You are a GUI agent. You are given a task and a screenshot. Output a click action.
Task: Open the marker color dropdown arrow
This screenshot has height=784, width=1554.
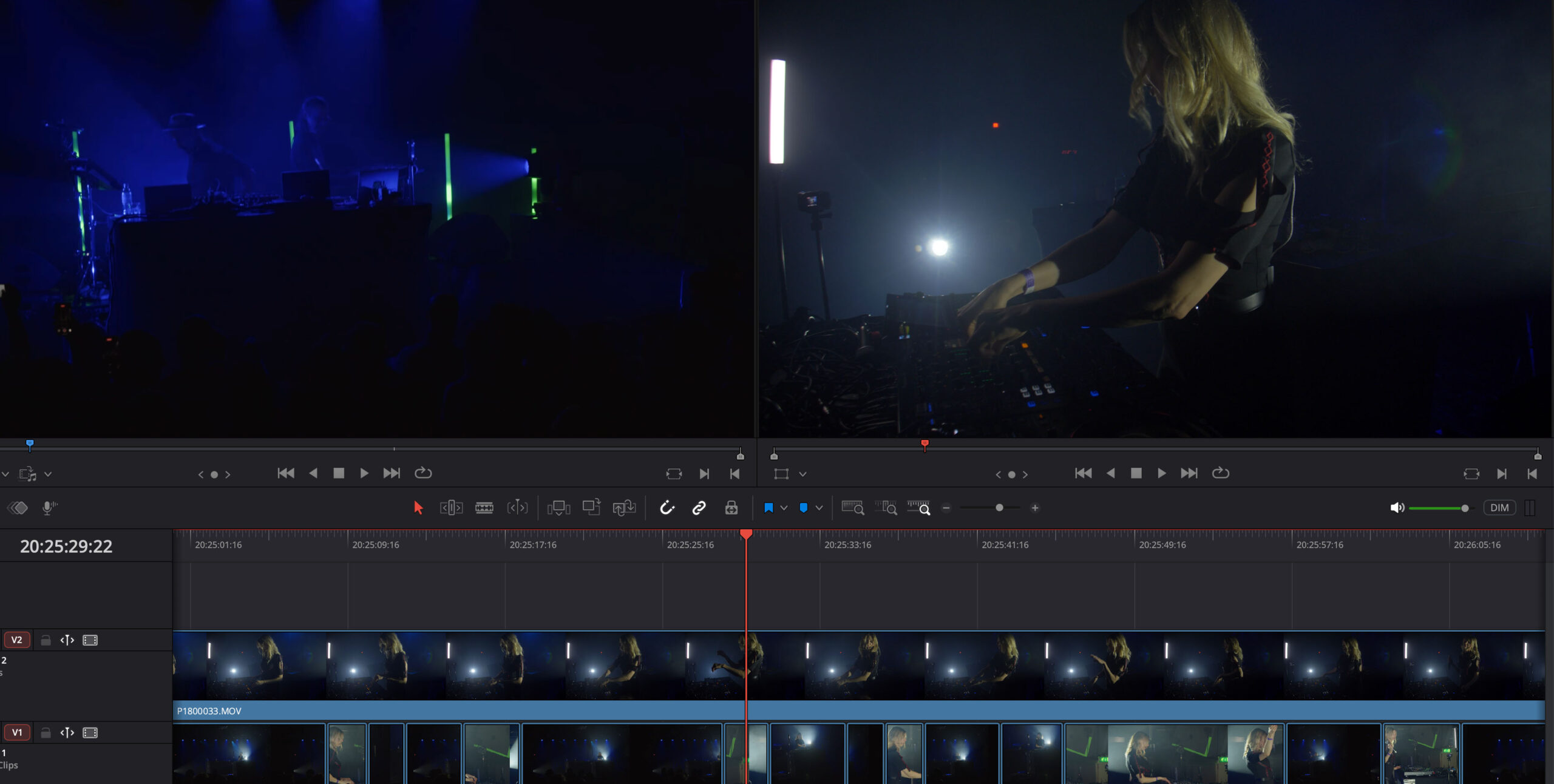click(x=819, y=508)
